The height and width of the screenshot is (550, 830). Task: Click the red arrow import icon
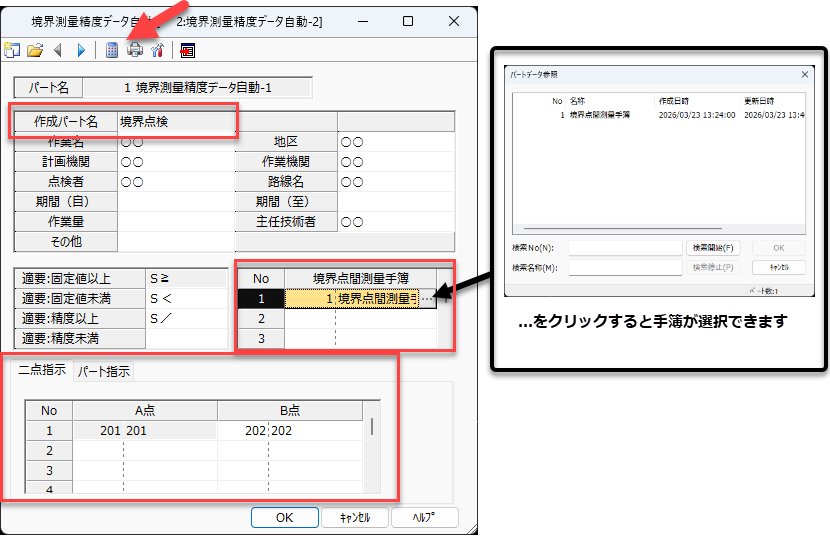(187, 50)
